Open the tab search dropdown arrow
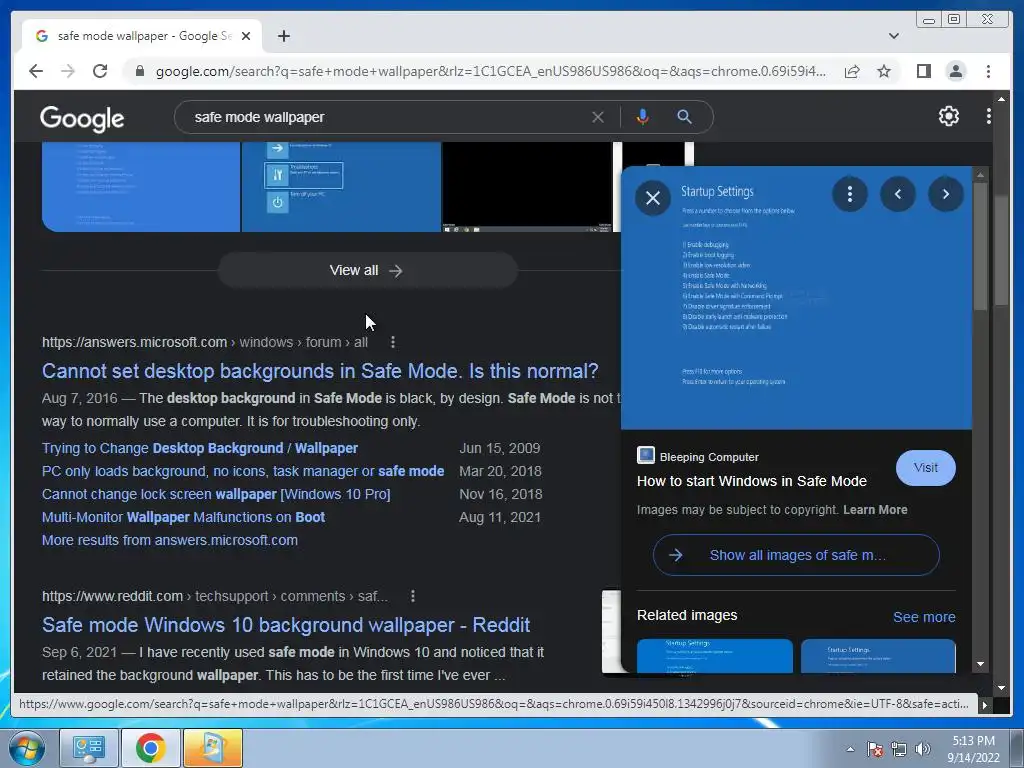Image resolution: width=1024 pixels, height=768 pixels. click(894, 36)
